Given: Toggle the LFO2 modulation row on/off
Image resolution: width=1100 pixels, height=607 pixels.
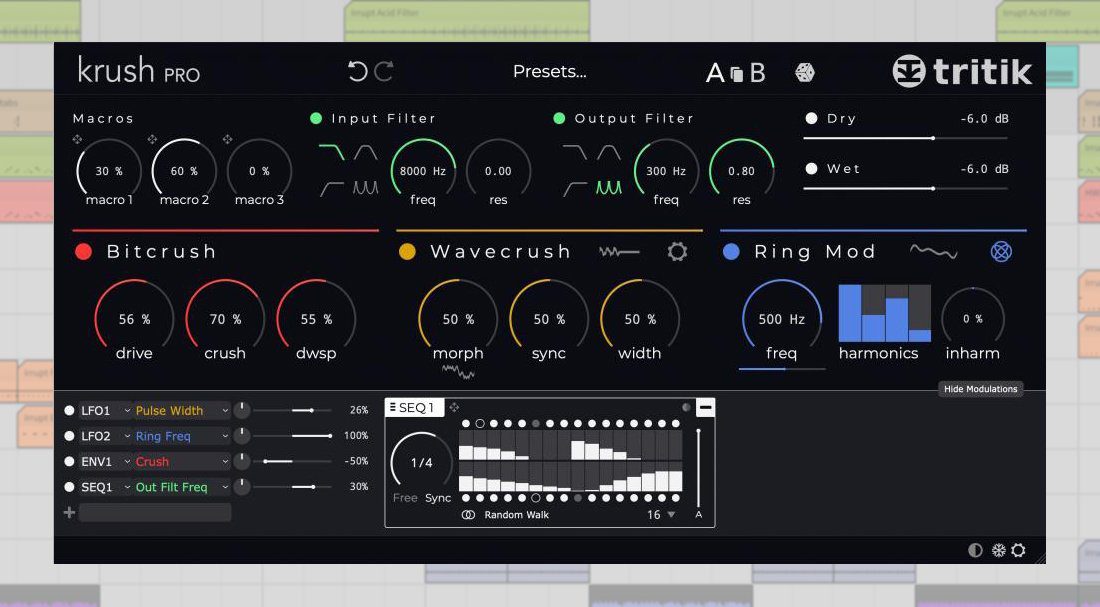Looking at the screenshot, I should (69, 436).
